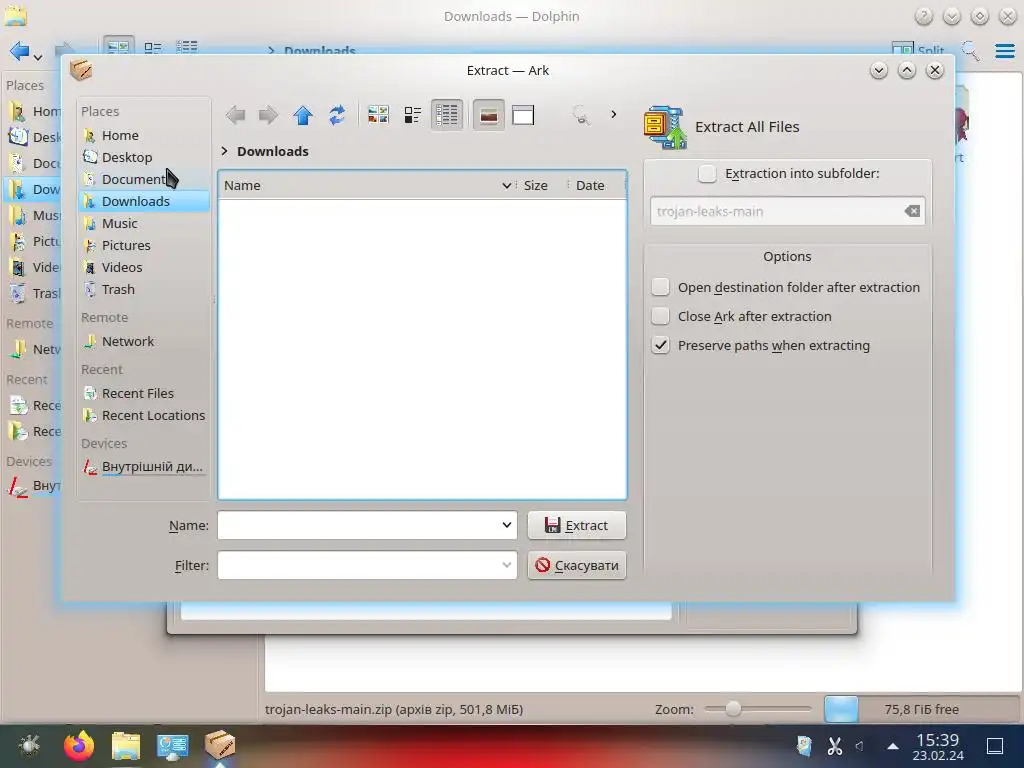This screenshot has height=768, width=1024.
Task: Reload the folder listing in Extract dialog
Action: 337,116
